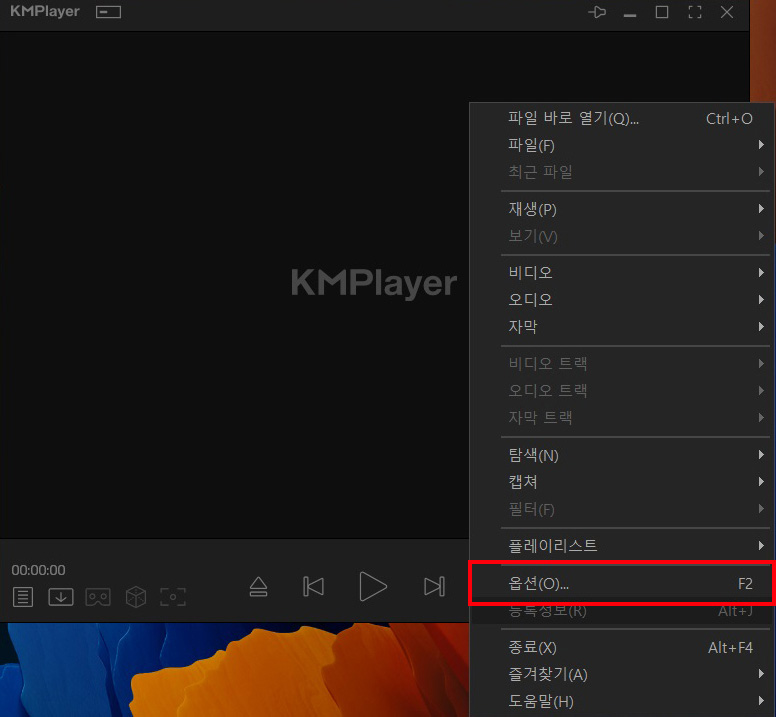
Task: Start playback with the play button
Action: (x=373, y=587)
